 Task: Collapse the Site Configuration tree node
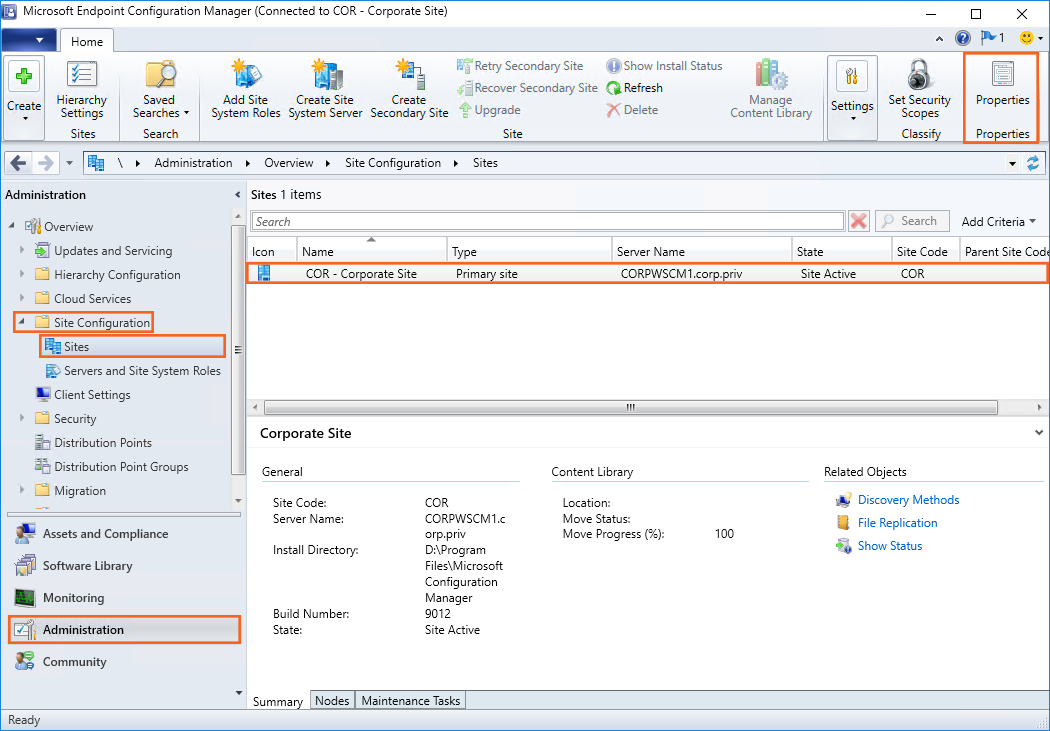(22, 323)
